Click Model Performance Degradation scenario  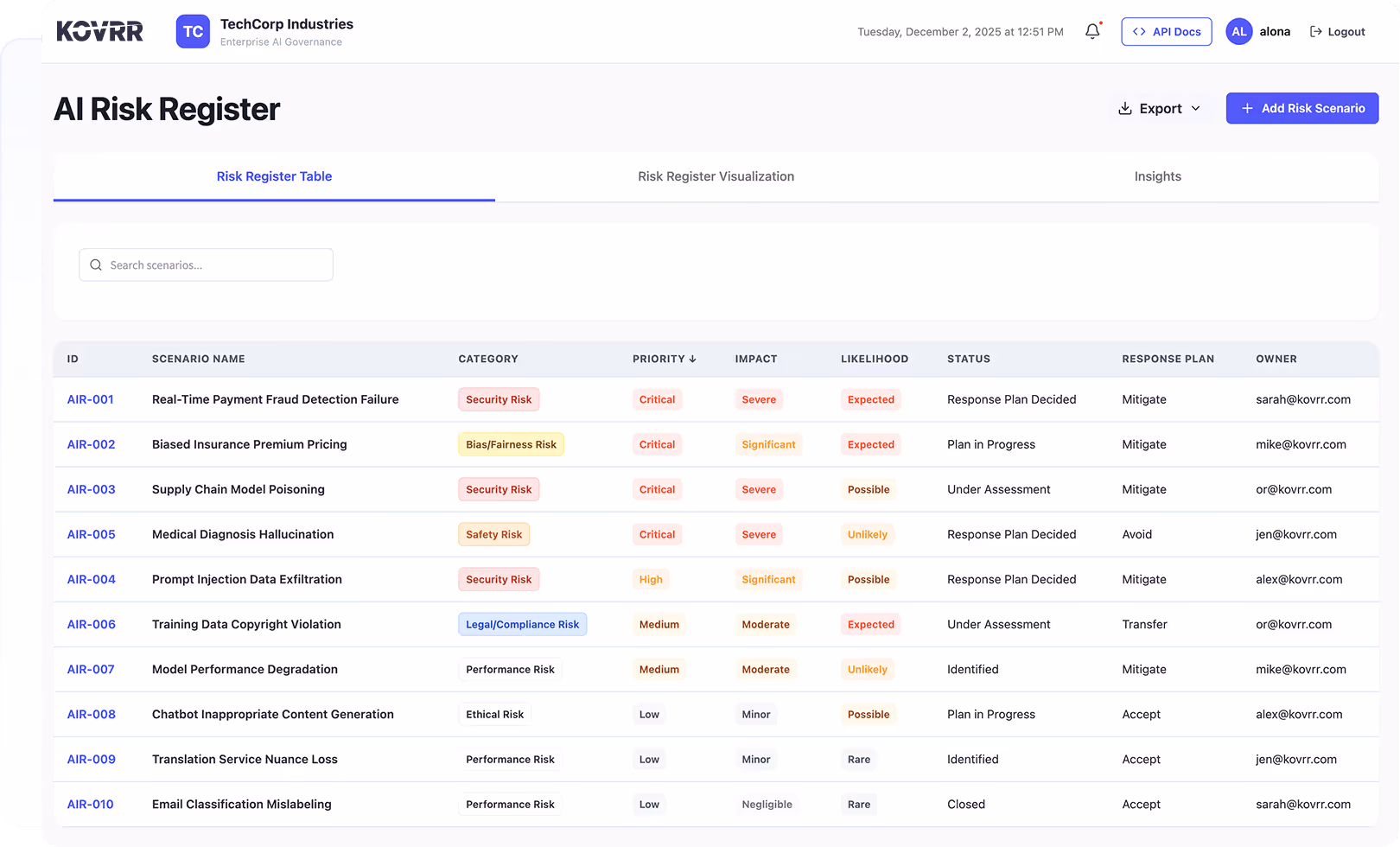pyautogui.click(x=245, y=669)
